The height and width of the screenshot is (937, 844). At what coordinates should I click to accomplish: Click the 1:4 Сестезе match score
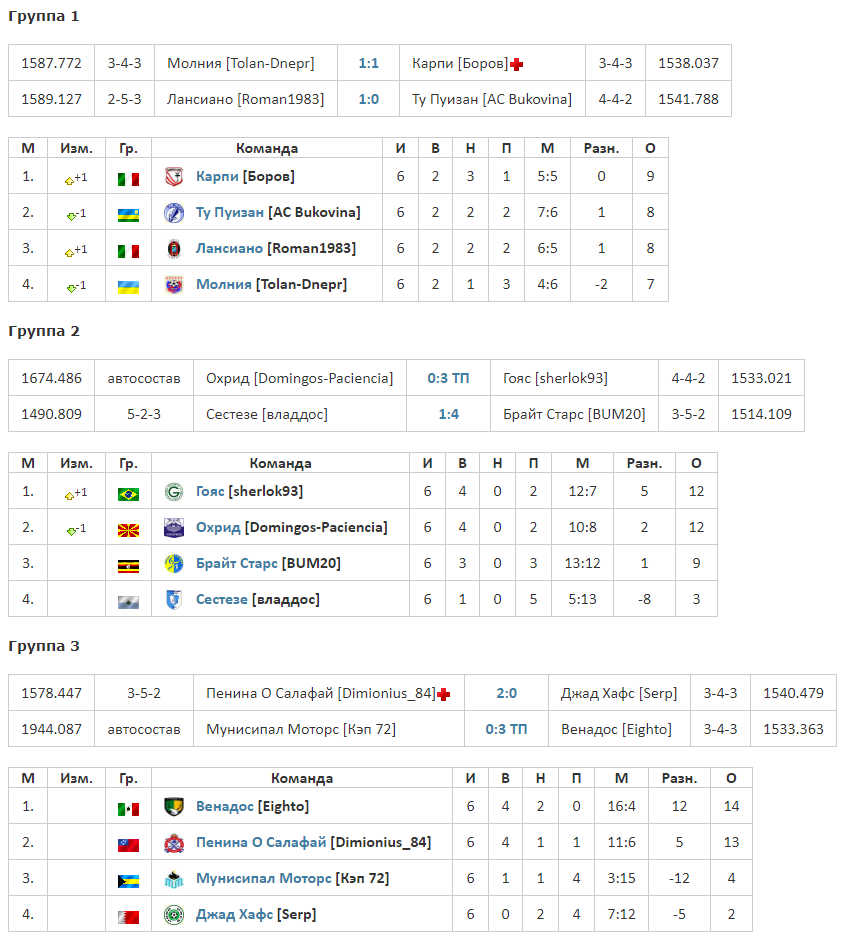coord(449,414)
